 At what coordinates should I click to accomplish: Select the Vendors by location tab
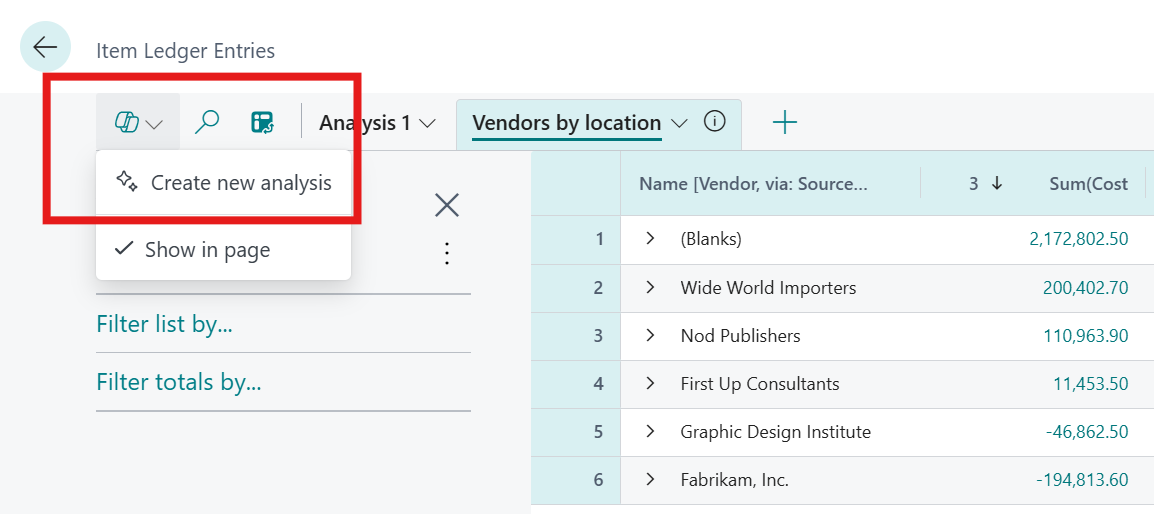tap(567, 123)
